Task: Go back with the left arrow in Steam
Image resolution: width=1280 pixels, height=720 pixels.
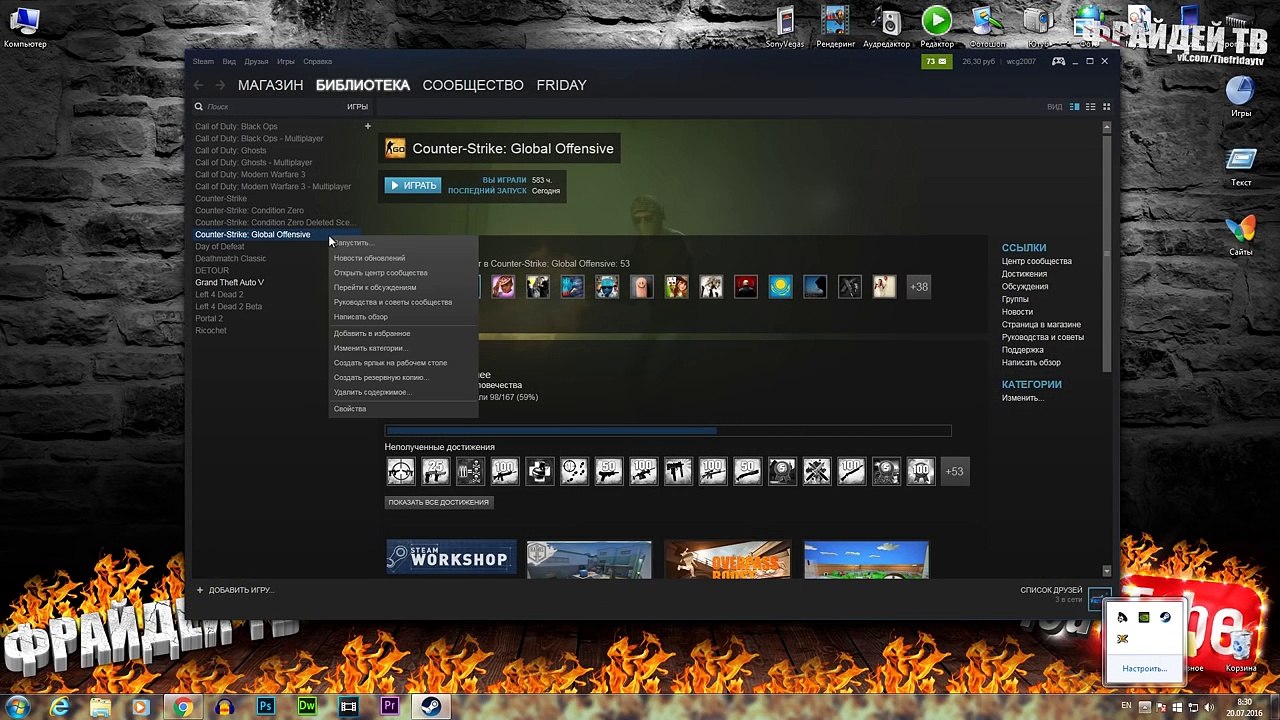Action: 199,85
